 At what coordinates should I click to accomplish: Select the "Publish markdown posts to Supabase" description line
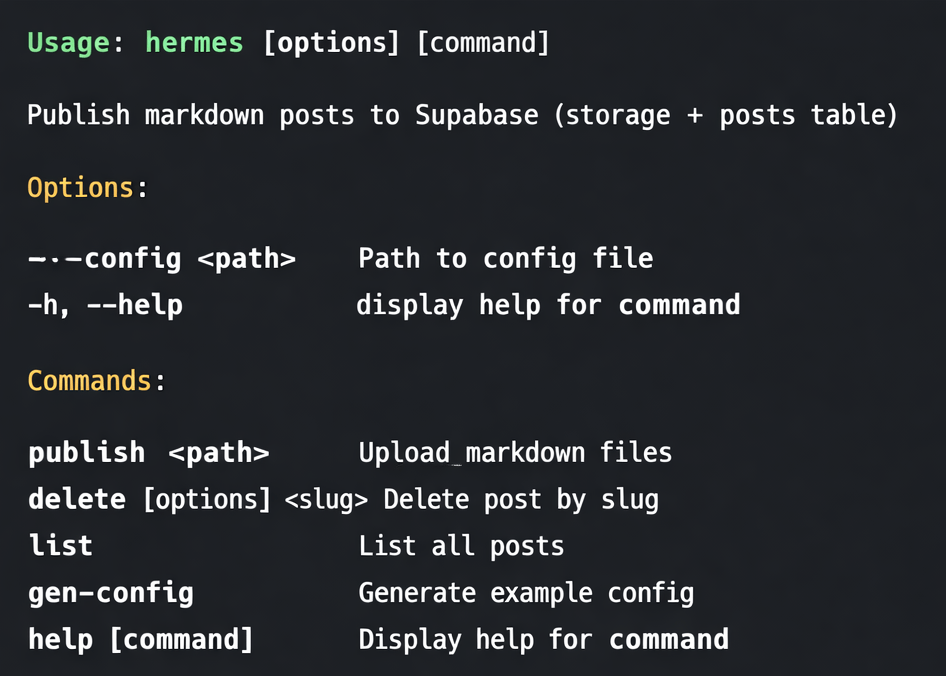point(462,115)
